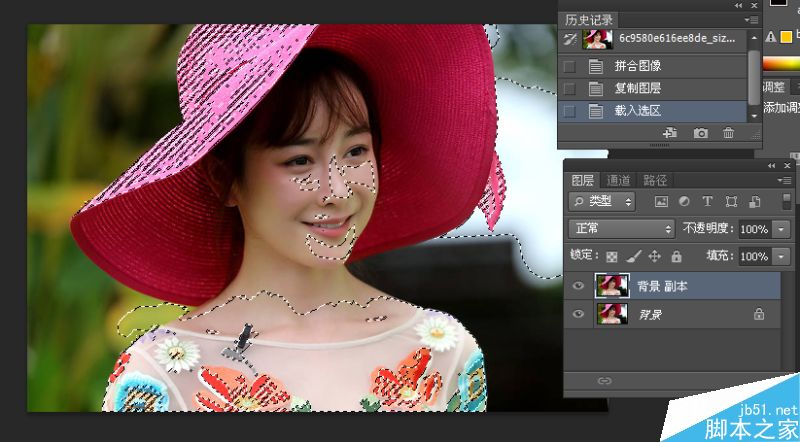Set history brush source for 拼合图像
800x442 pixels.
569,66
